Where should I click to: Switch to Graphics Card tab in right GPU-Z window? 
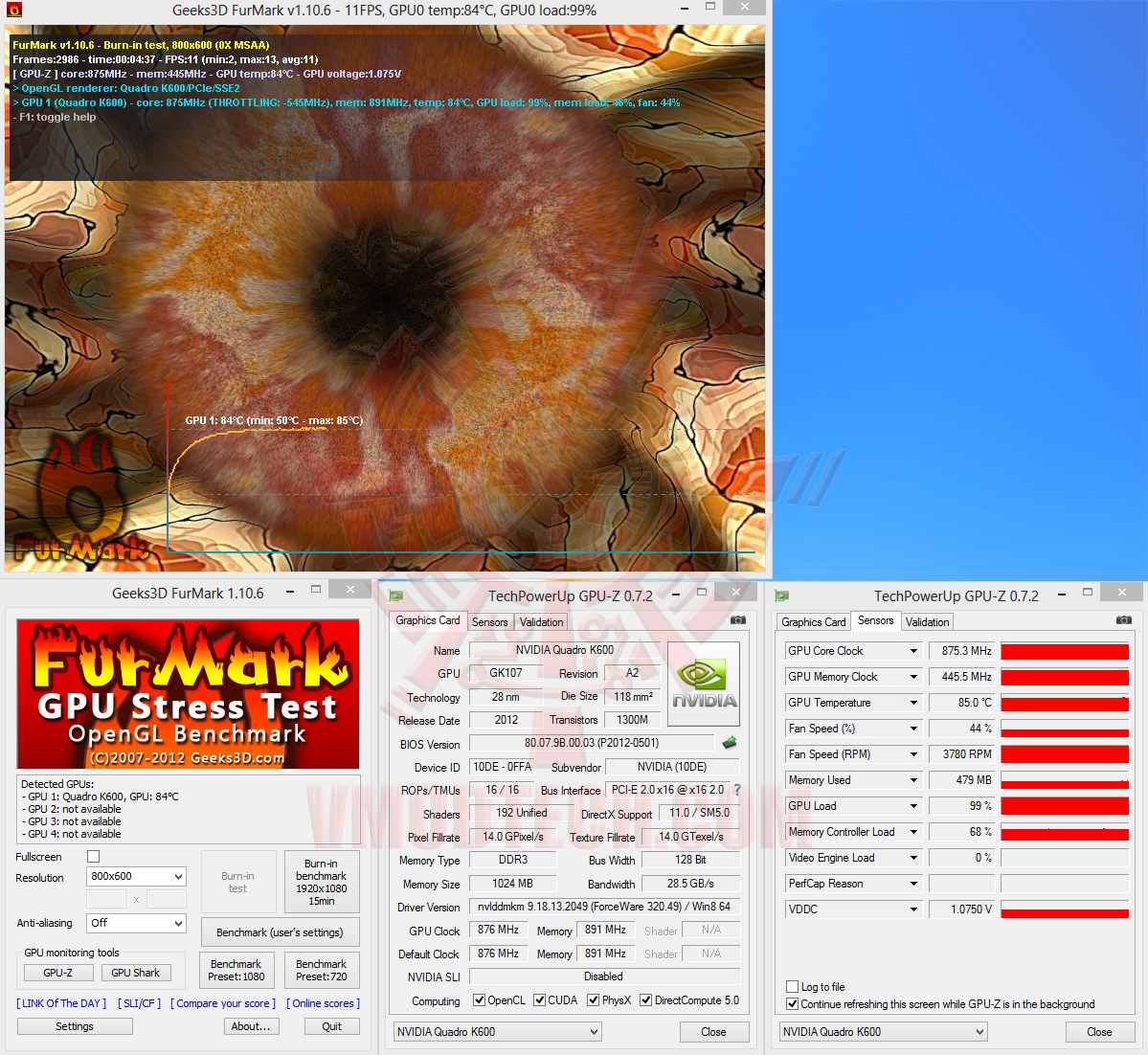click(x=814, y=622)
